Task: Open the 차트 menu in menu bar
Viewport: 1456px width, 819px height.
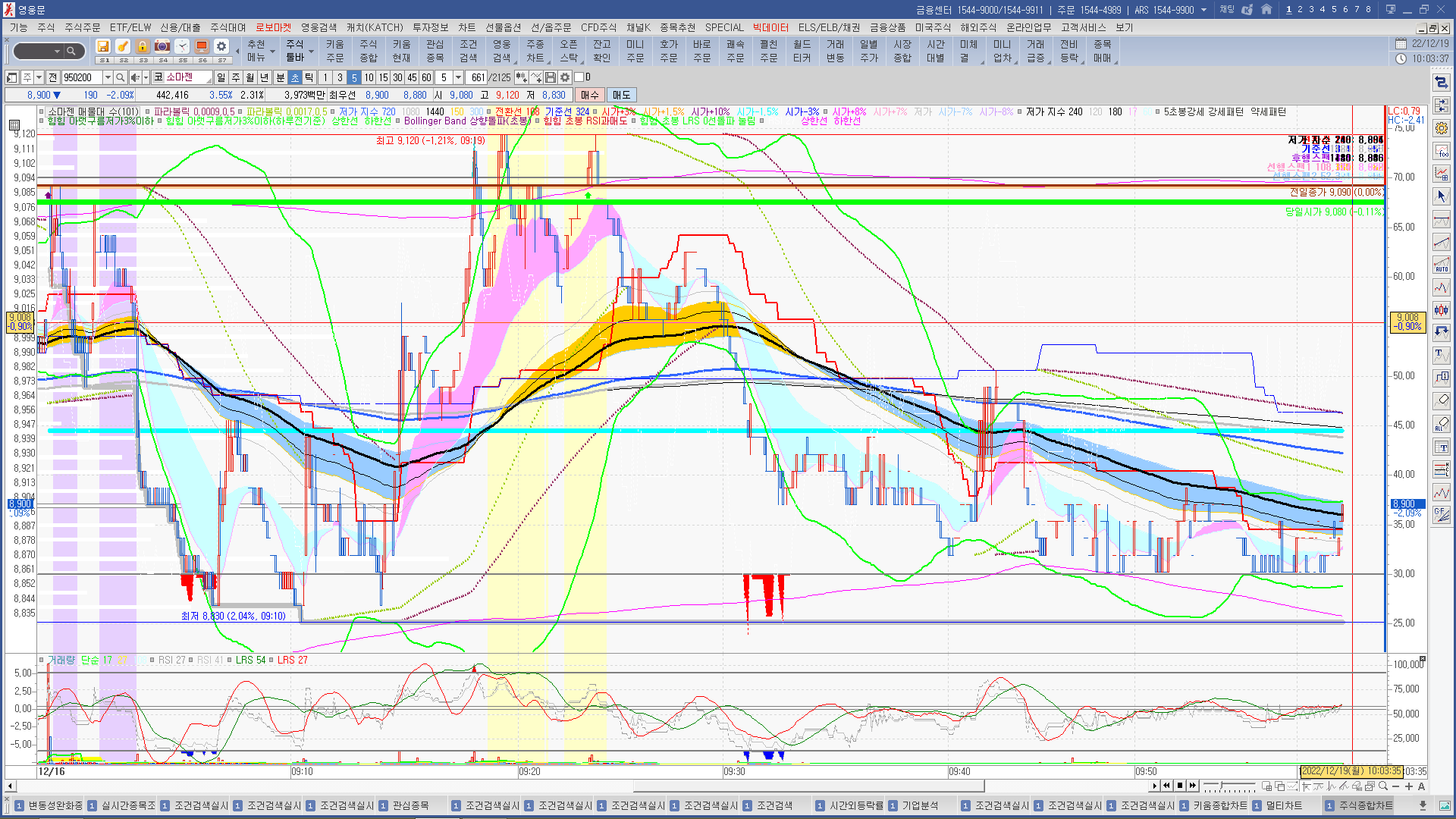Action: 466,27
